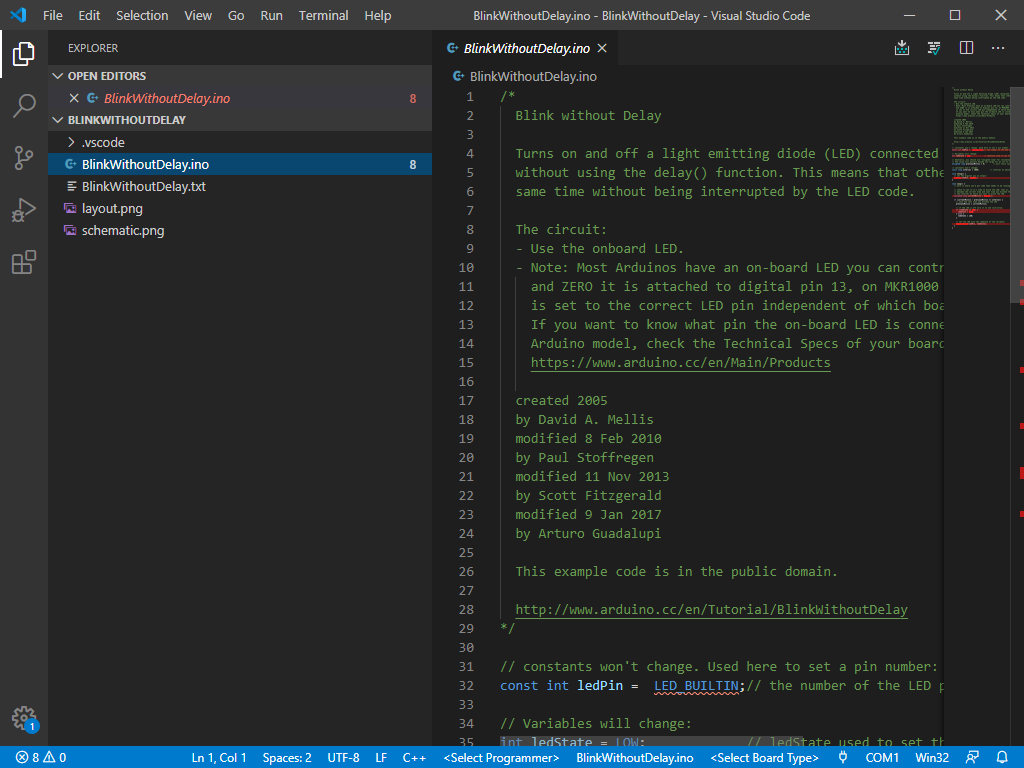Open the Help menu
The width and height of the screenshot is (1024, 768).
[377, 16]
